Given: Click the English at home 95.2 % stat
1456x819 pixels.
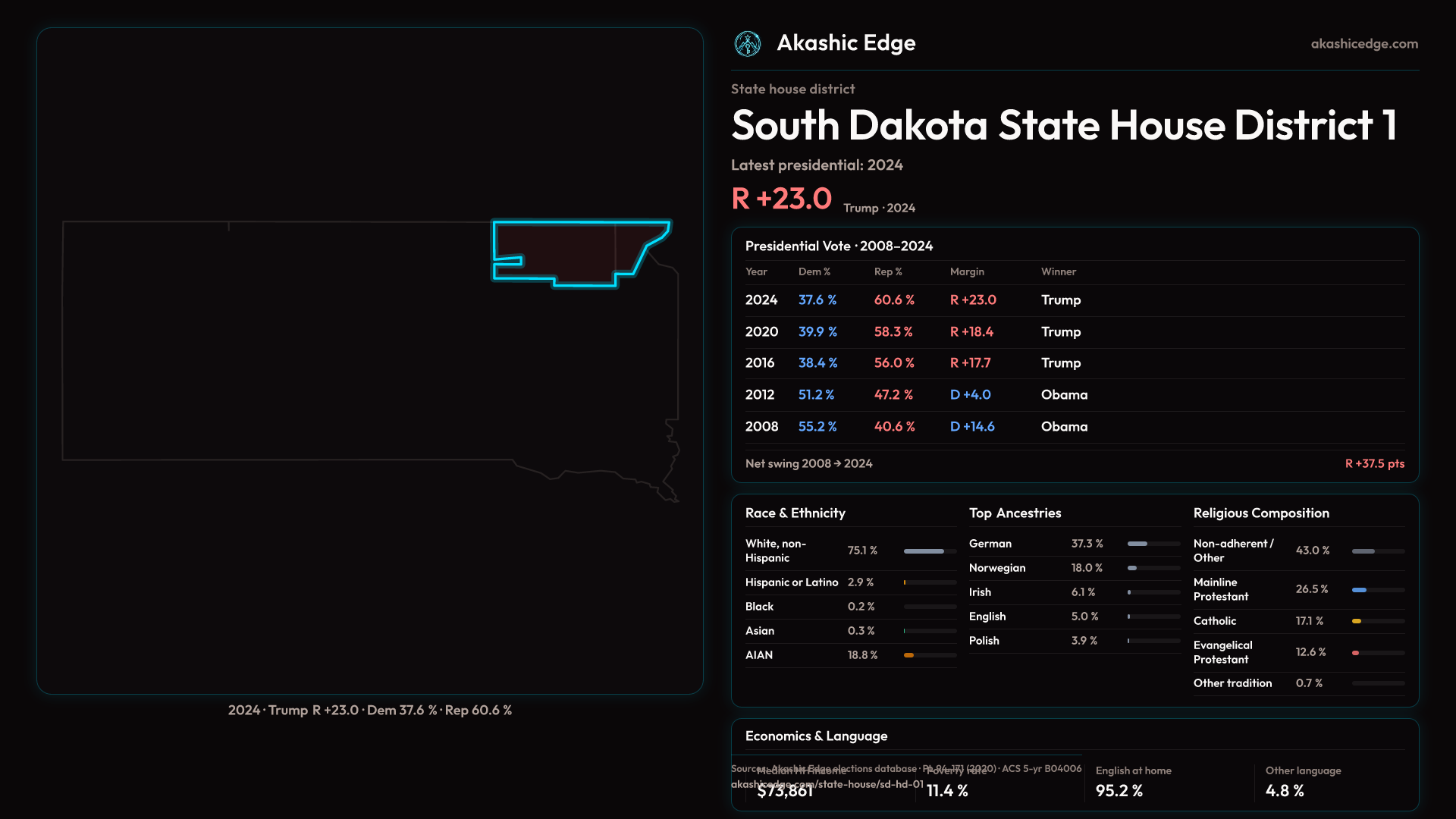Looking at the screenshot, I should (1119, 790).
